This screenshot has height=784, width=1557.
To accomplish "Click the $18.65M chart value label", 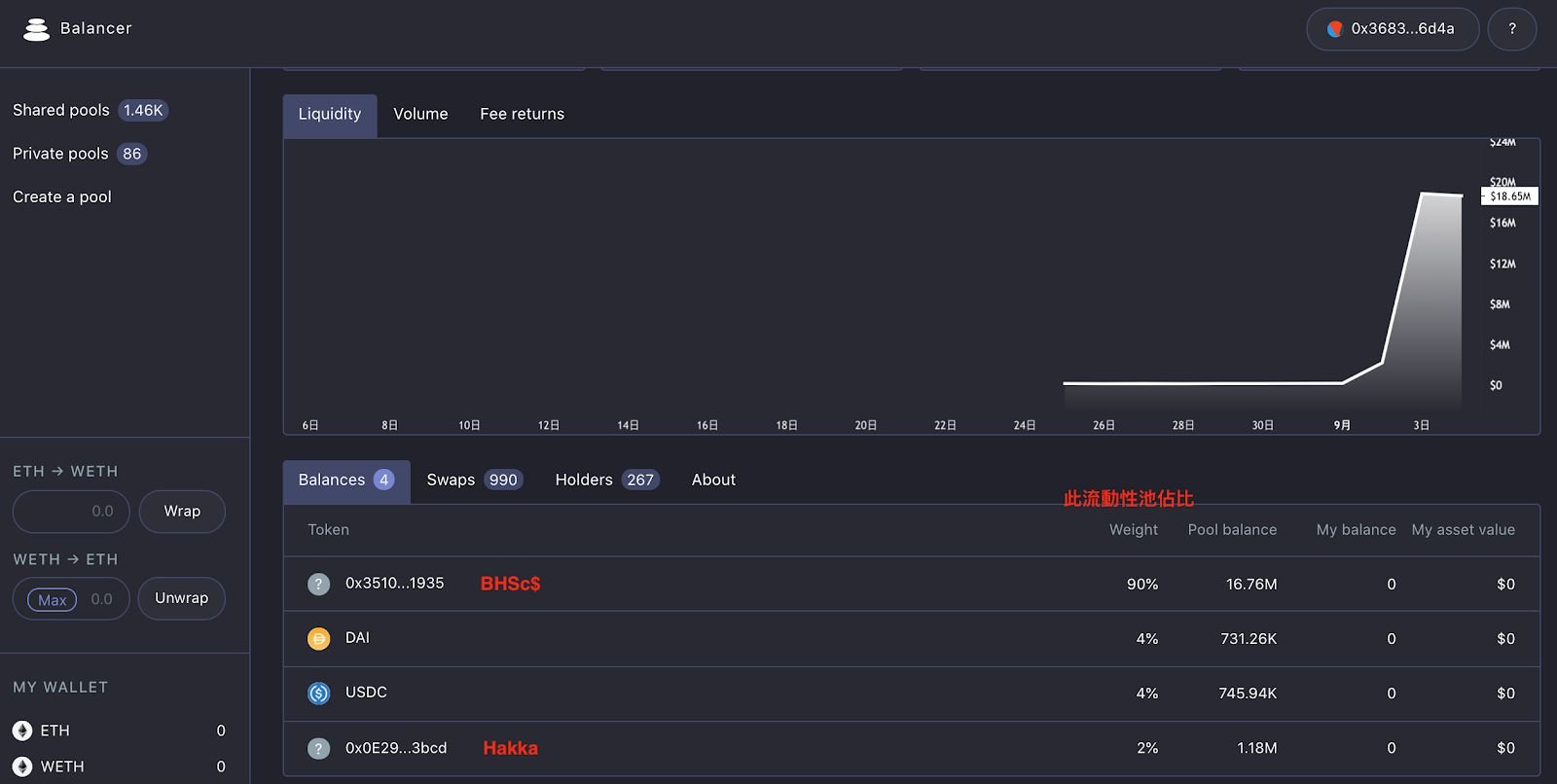I will pyautogui.click(x=1510, y=196).
